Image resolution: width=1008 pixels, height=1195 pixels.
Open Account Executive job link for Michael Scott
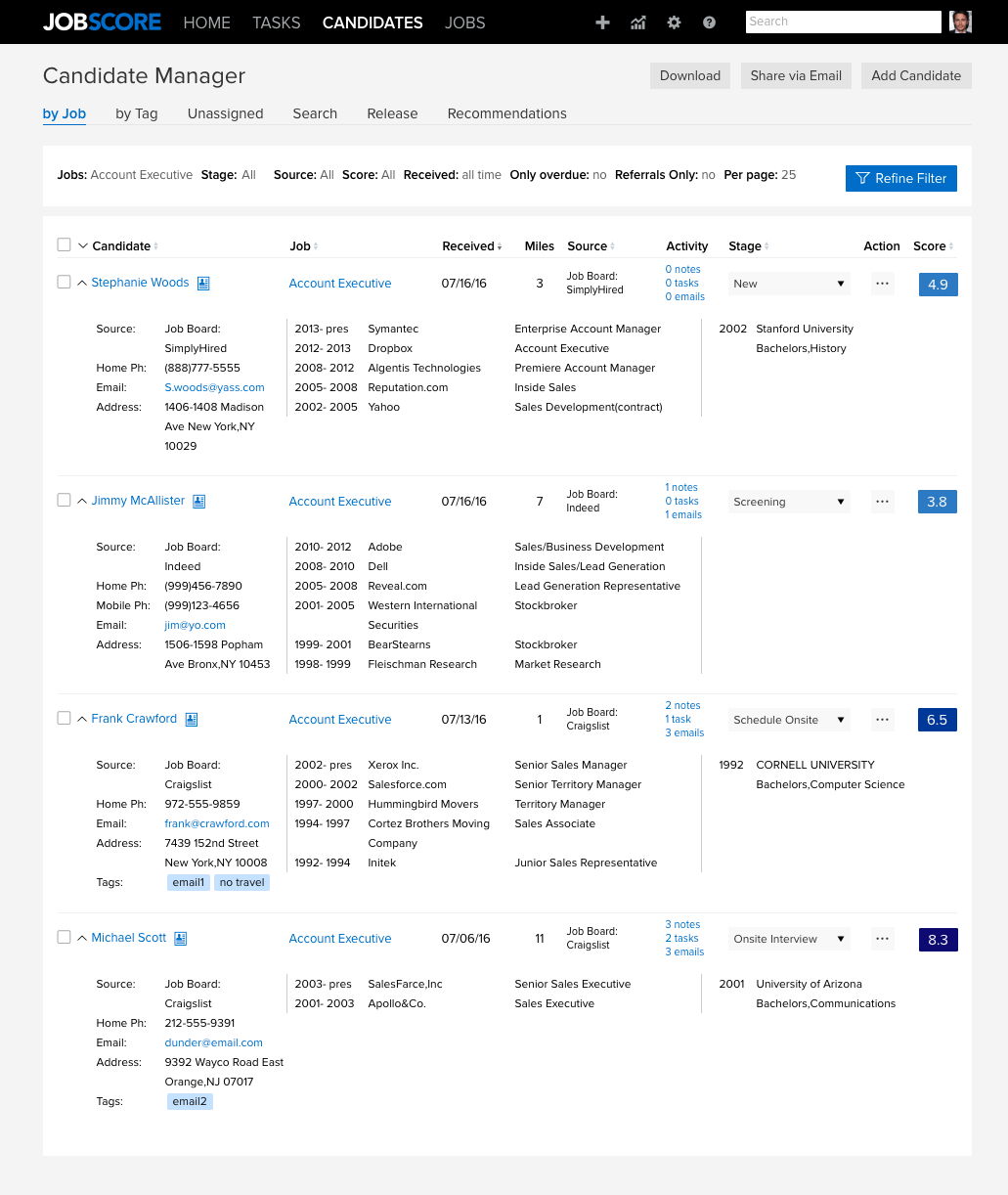[340, 939]
